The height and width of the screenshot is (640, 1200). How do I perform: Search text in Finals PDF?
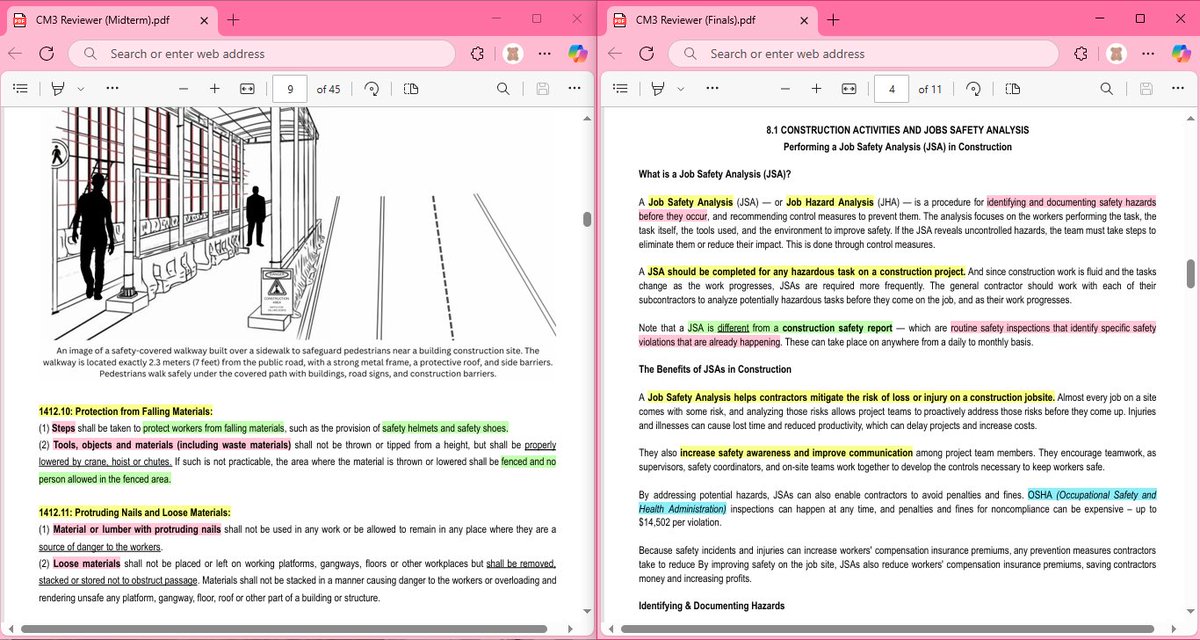click(1104, 89)
